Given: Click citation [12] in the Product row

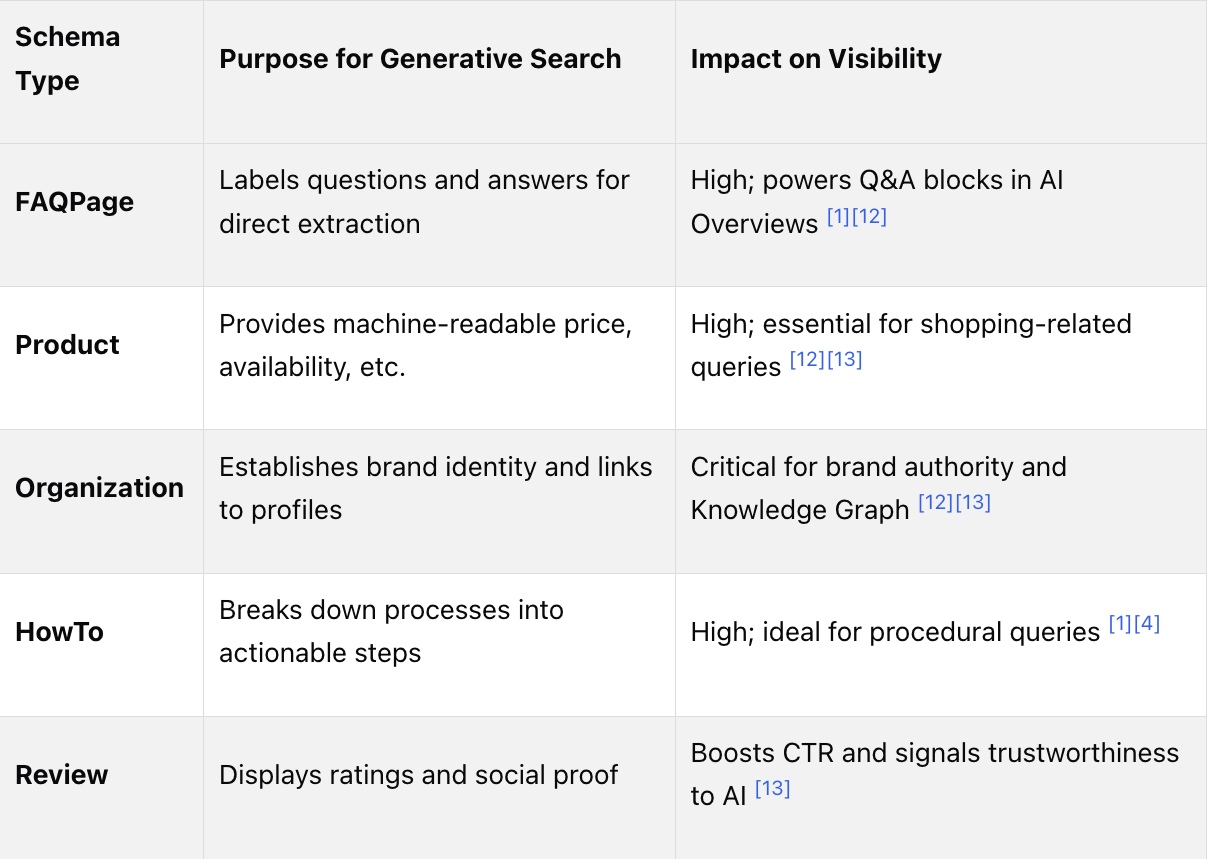Looking at the screenshot, I should (807, 359).
